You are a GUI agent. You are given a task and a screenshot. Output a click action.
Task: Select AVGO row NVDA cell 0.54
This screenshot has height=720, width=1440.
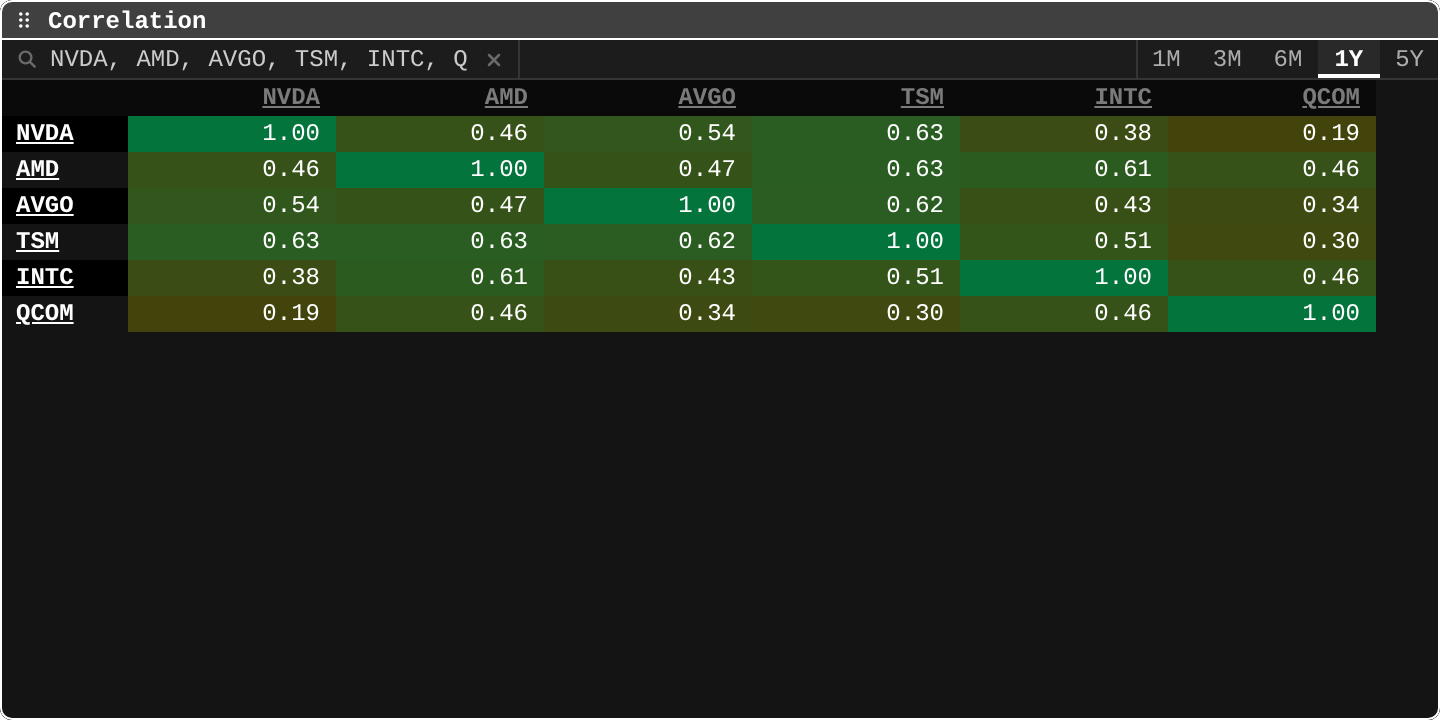[232, 206]
